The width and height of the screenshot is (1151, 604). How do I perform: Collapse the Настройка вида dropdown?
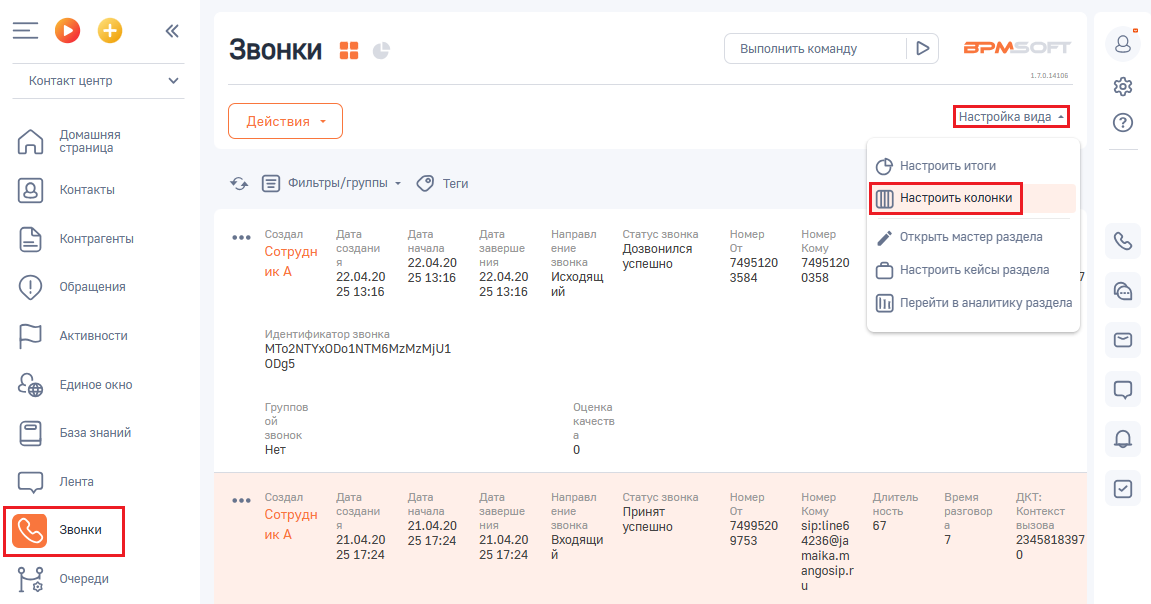point(1011,117)
